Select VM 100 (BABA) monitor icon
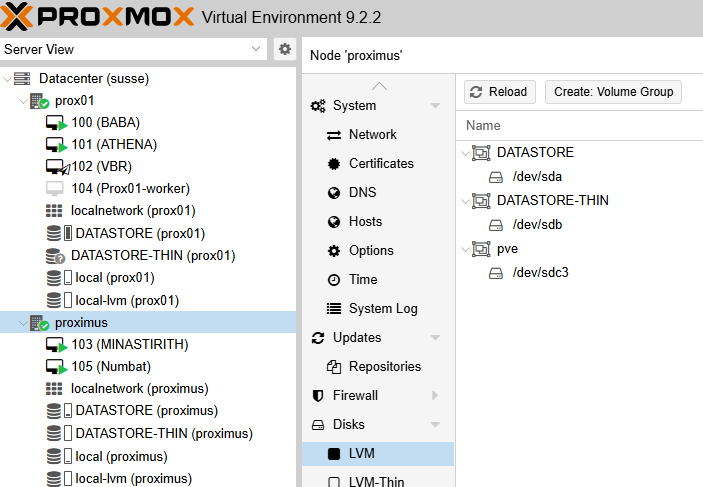703x487 pixels. click(56, 123)
